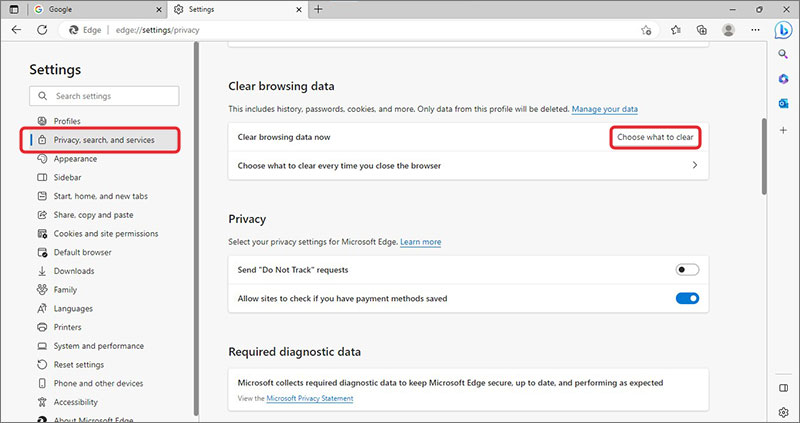
Task: Open Family settings
Action: coord(65,289)
